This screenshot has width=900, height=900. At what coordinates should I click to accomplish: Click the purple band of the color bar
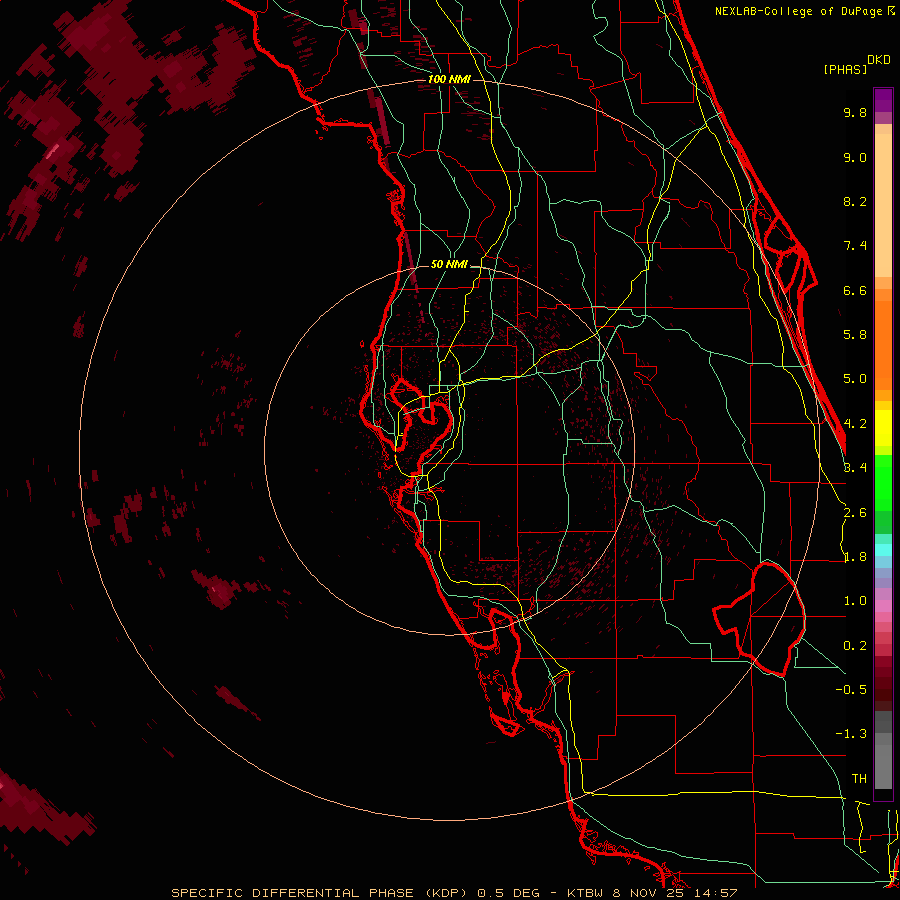[883, 100]
